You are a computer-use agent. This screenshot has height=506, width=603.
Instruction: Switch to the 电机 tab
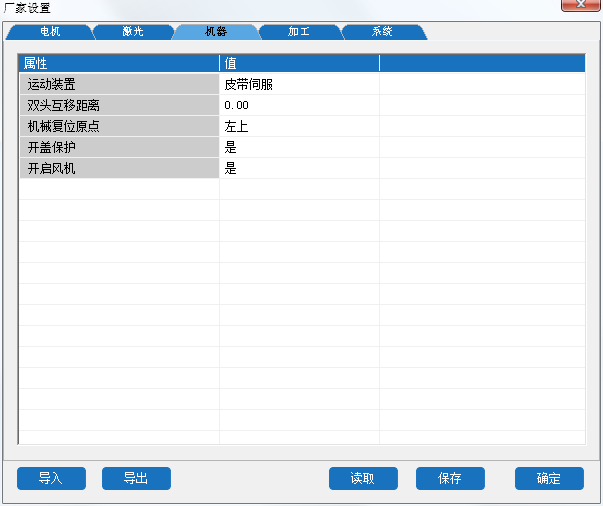click(50, 32)
